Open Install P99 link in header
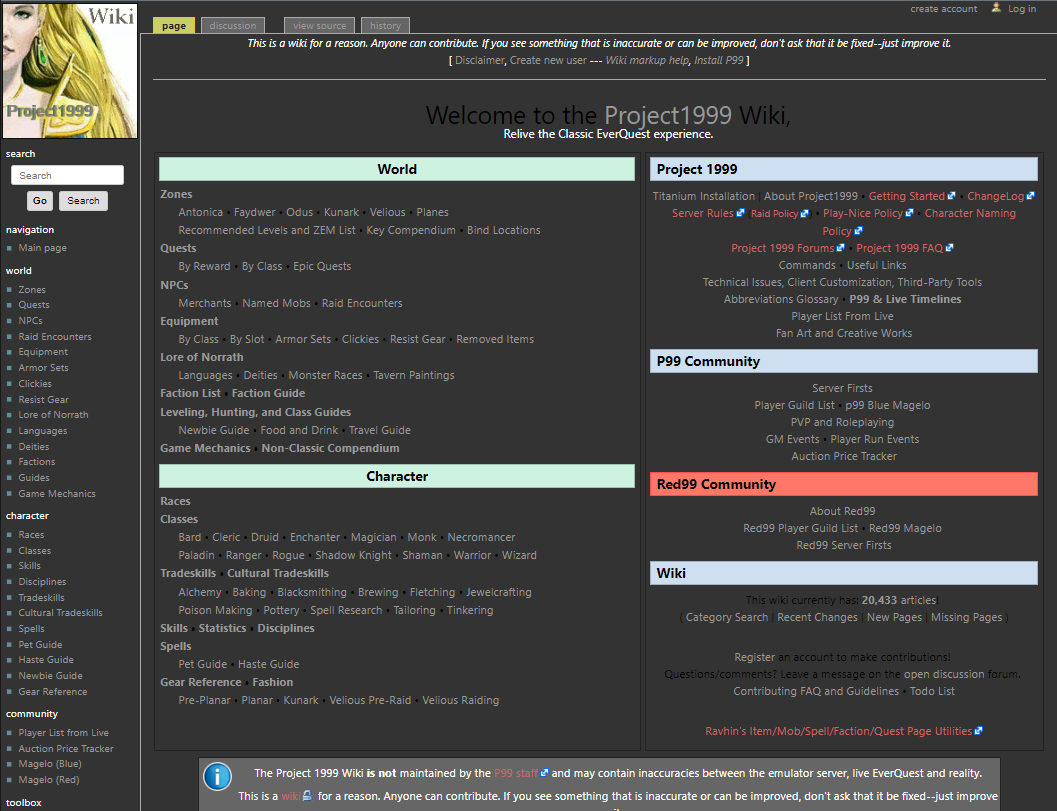 tap(719, 60)
